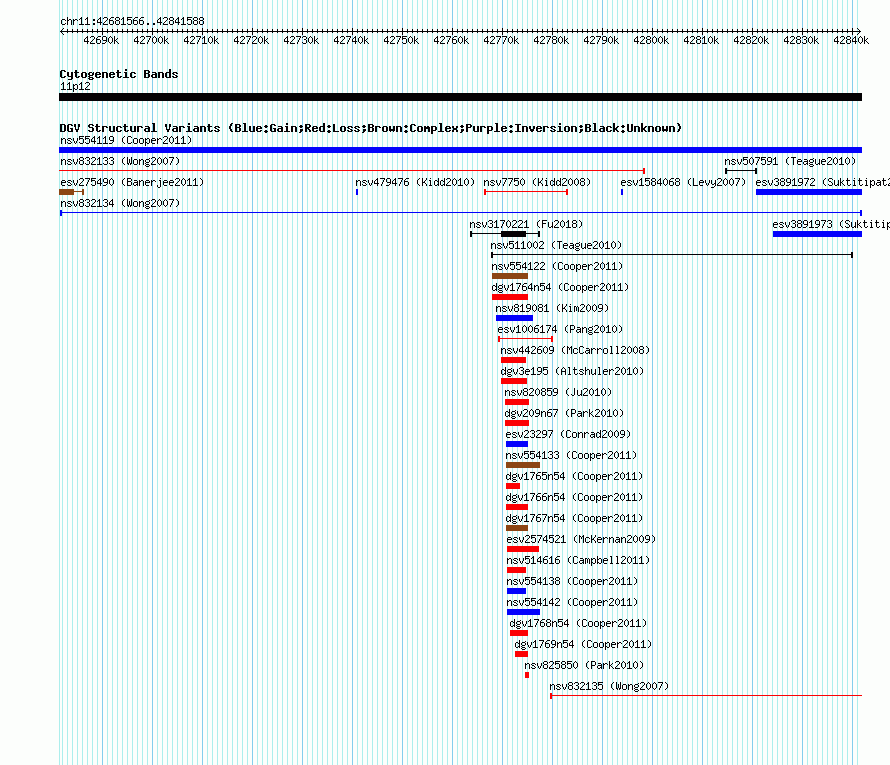This screenshot has height=765, width=890.
Task: Click brown bar under nsv554133
Action: (523, 465)
